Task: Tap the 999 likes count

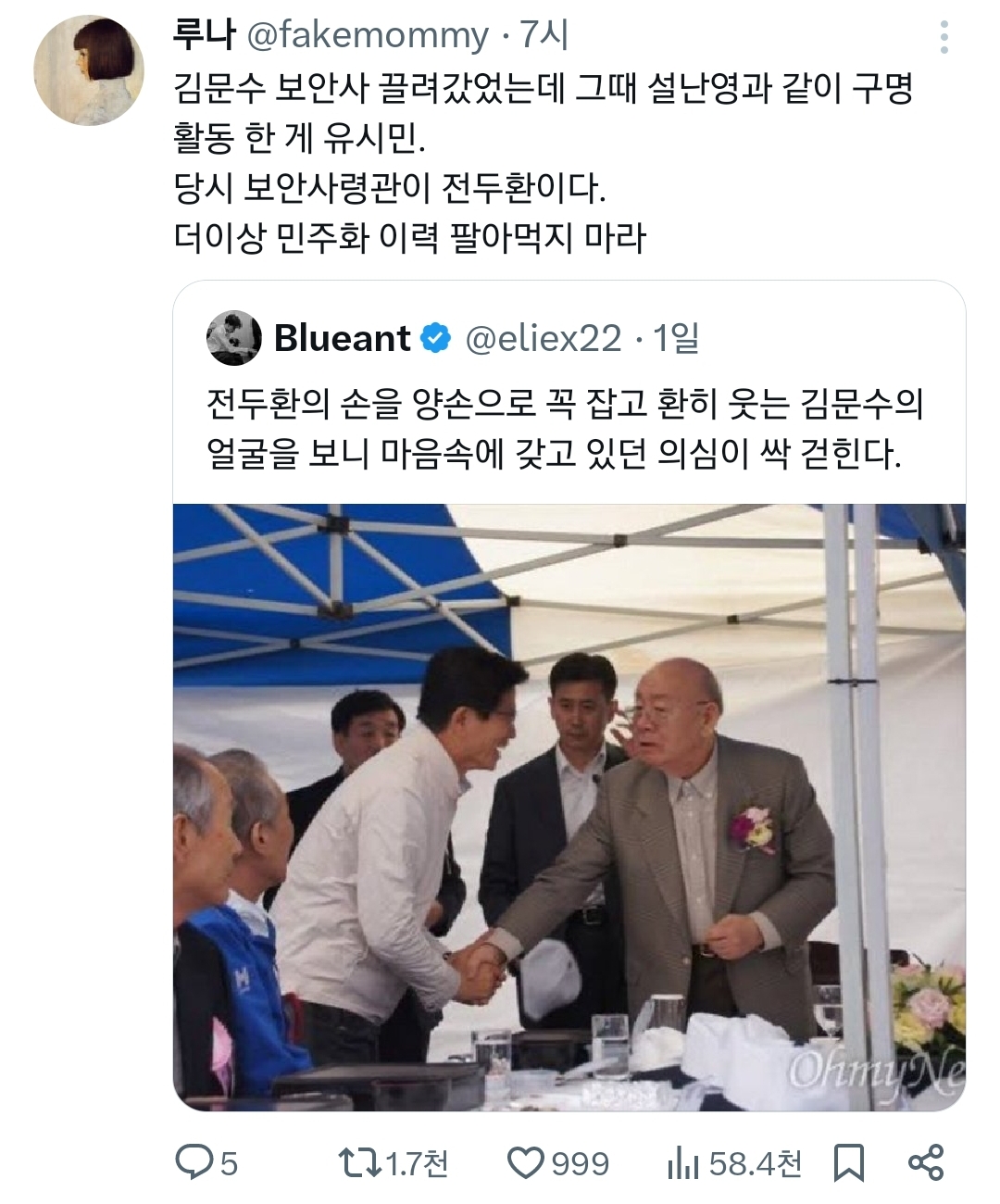Action: coord(581,1163)
